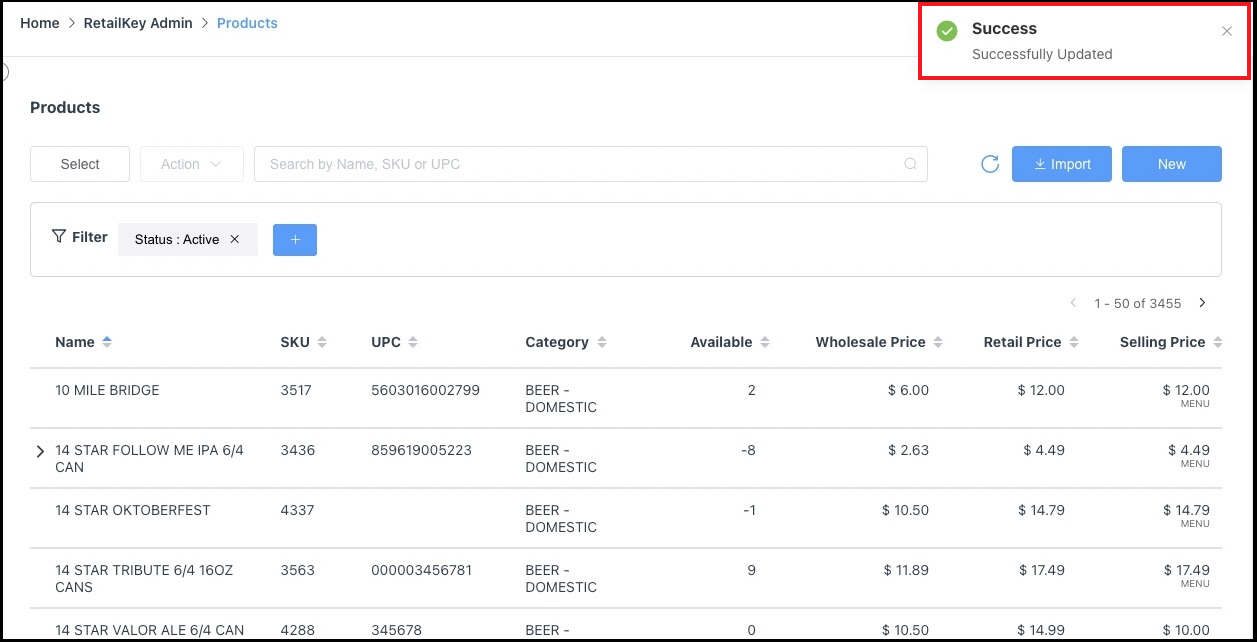The width and height of the screenshot is (1257, 642).
Task: Sort by SKU column arrows
Action: click(x=322, y=342)
